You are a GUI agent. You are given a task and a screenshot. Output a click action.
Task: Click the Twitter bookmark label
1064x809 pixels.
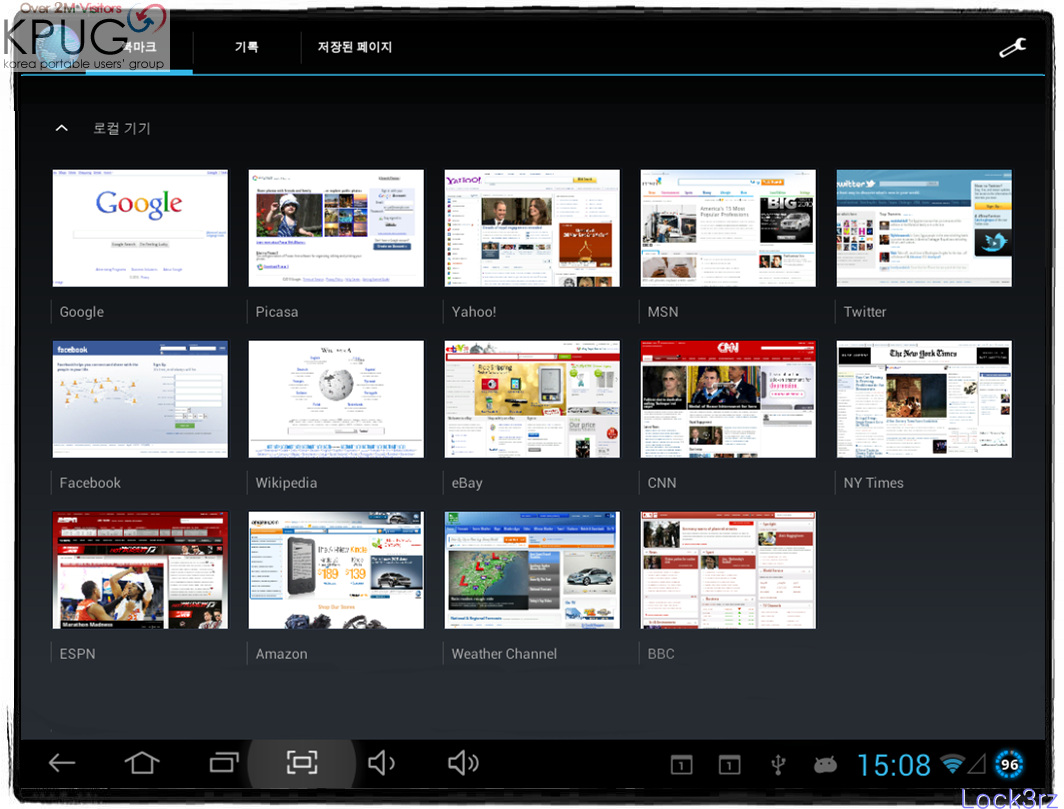tap(865, 312)
